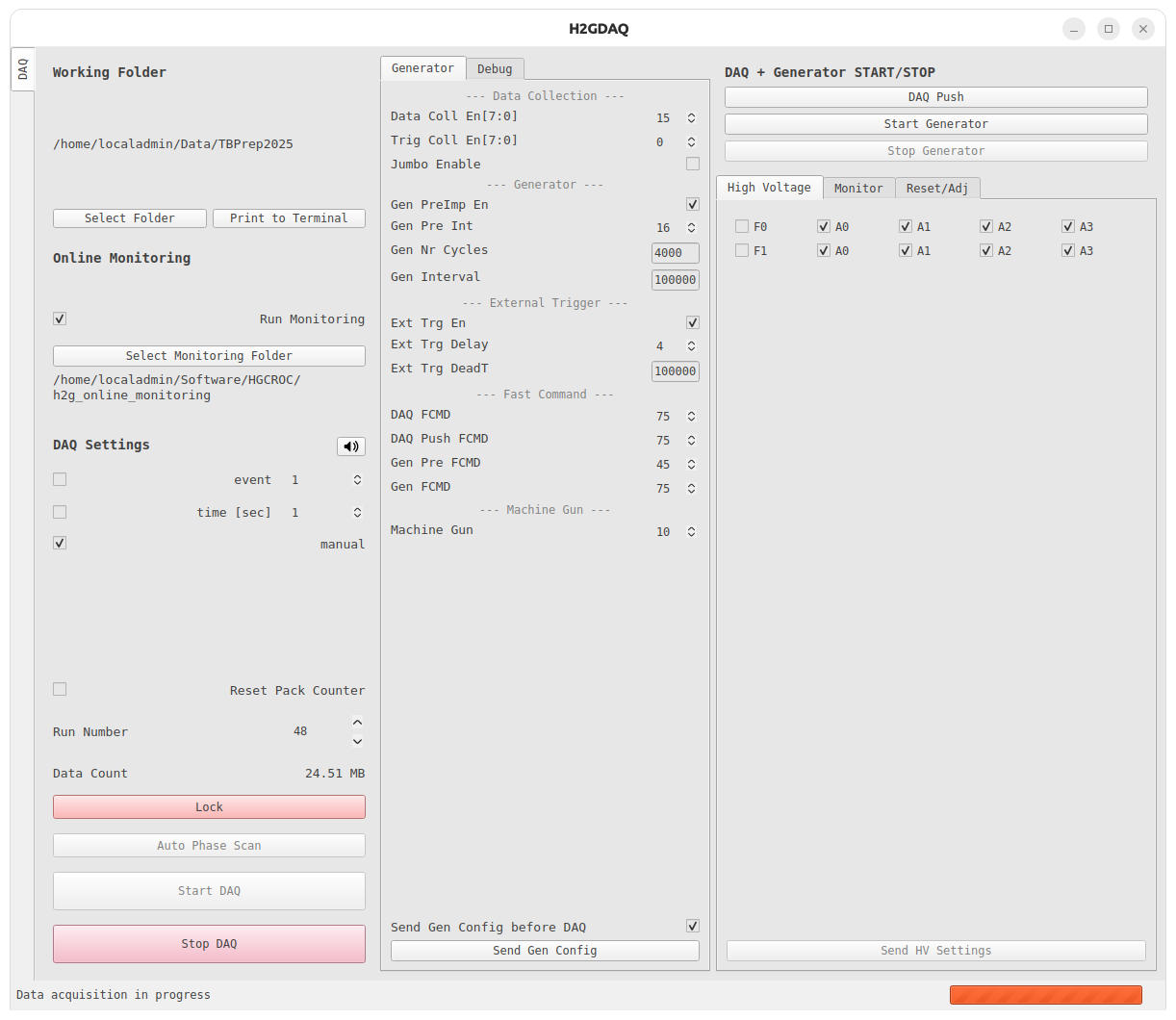Image resolution: width=1176 pixels, height=1020 pixels.
Task: Click the Send Gen Config button
Action: tap(545, 950)
